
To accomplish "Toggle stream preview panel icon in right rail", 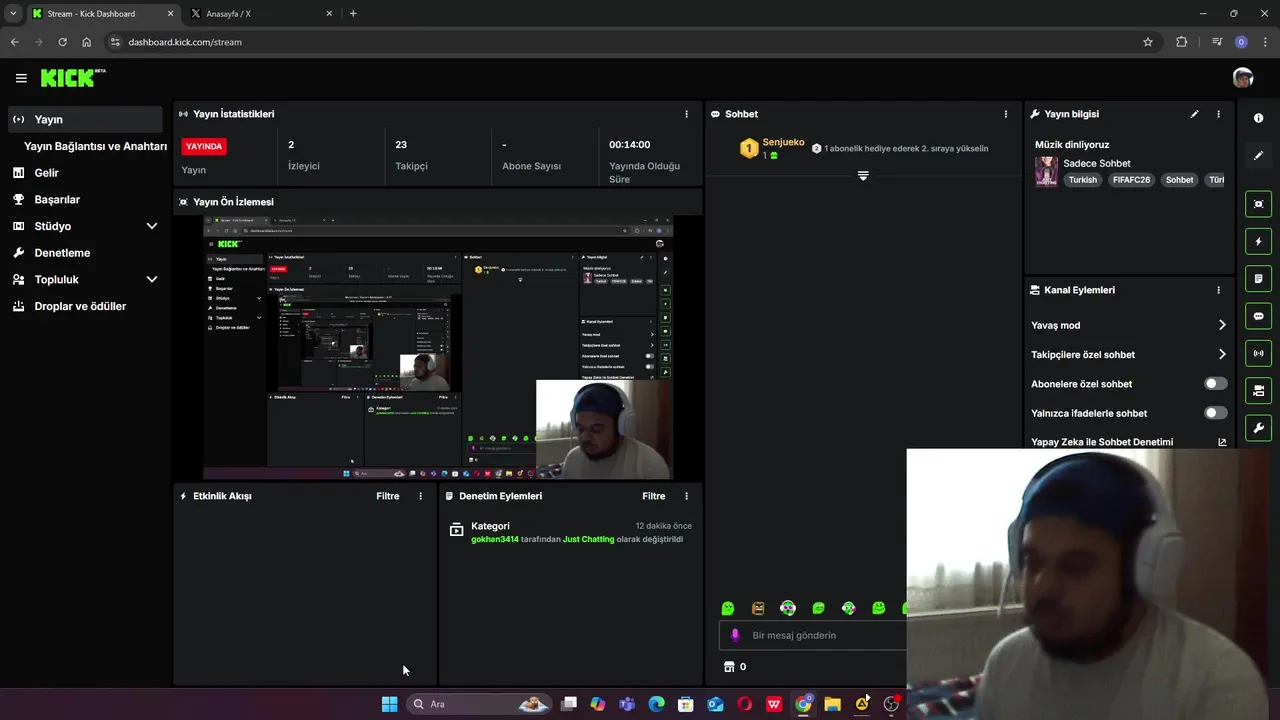I will coord(1258,204).
